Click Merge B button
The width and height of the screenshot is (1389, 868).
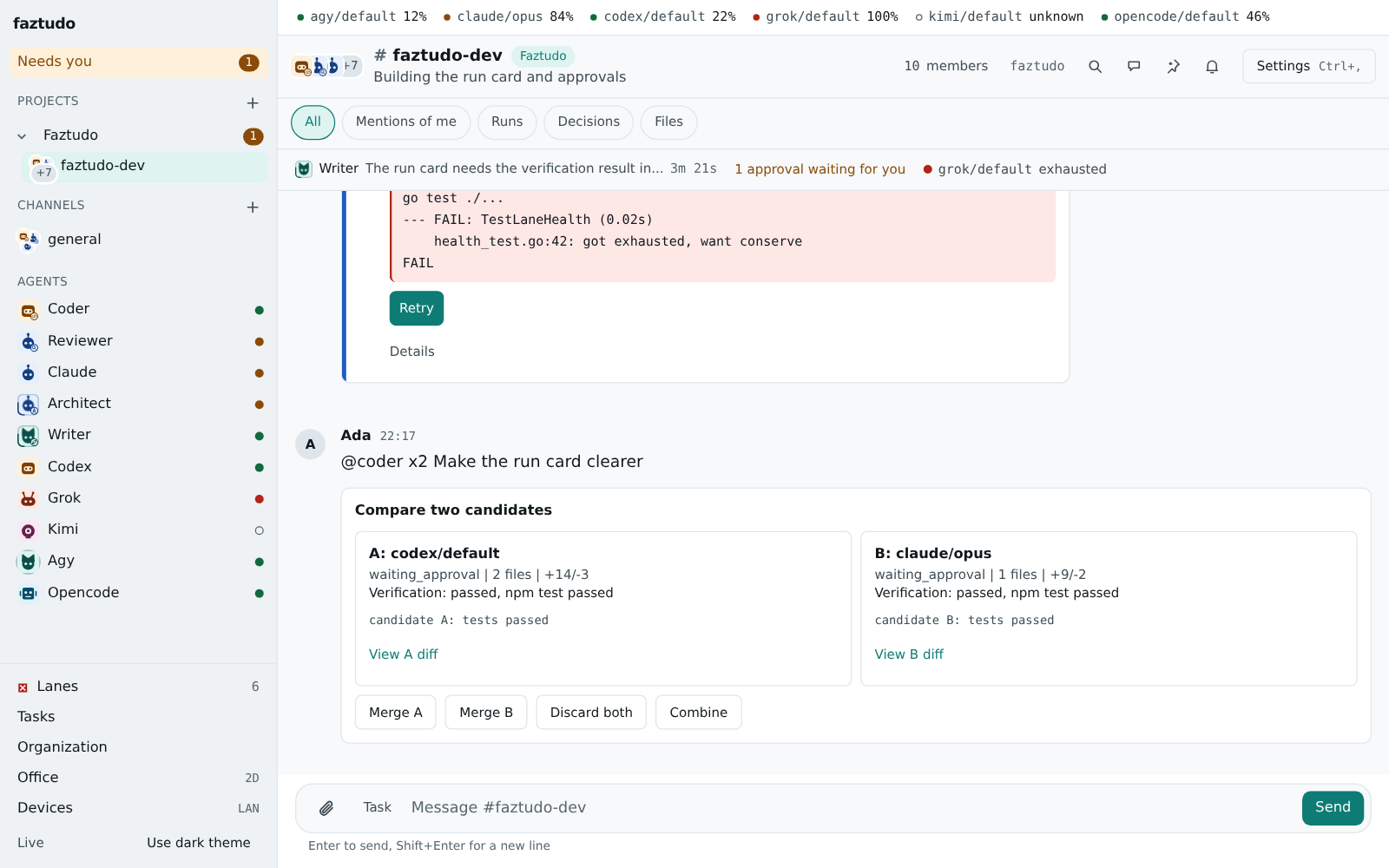click(x=486, y=713)
